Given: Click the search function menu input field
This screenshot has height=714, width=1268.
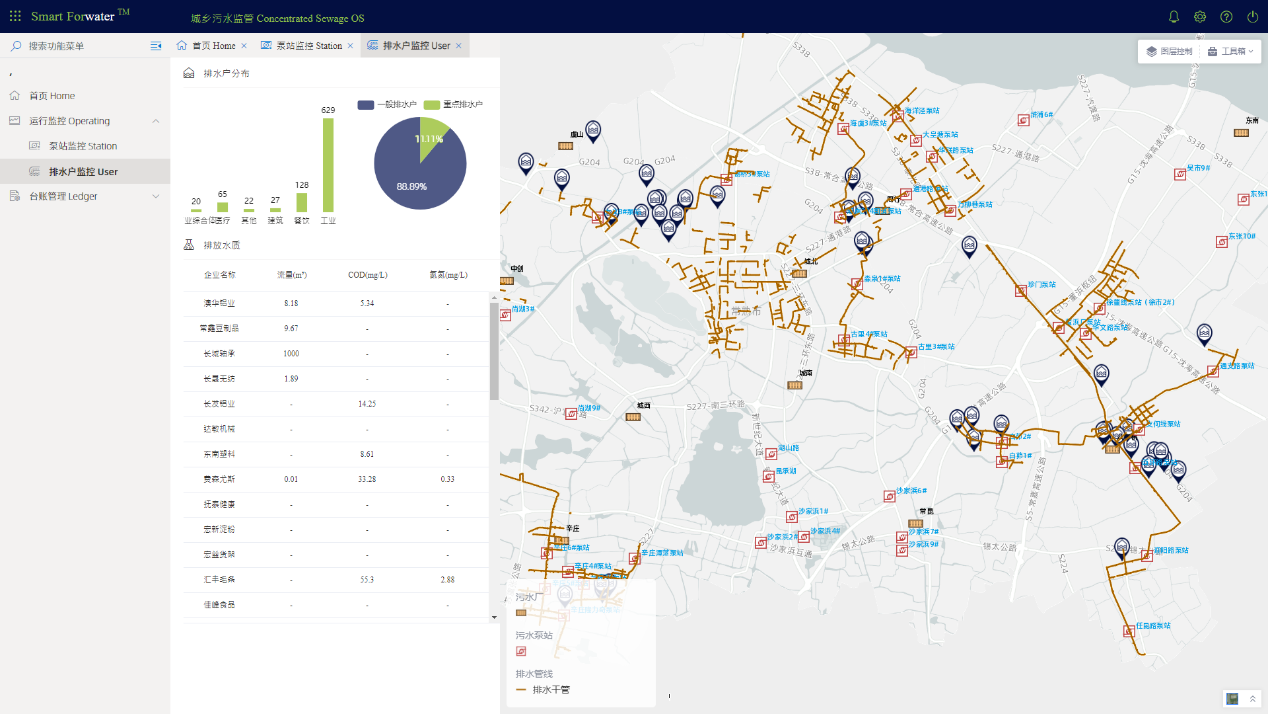Looking at the screenshot, I should tap(80, 46).
